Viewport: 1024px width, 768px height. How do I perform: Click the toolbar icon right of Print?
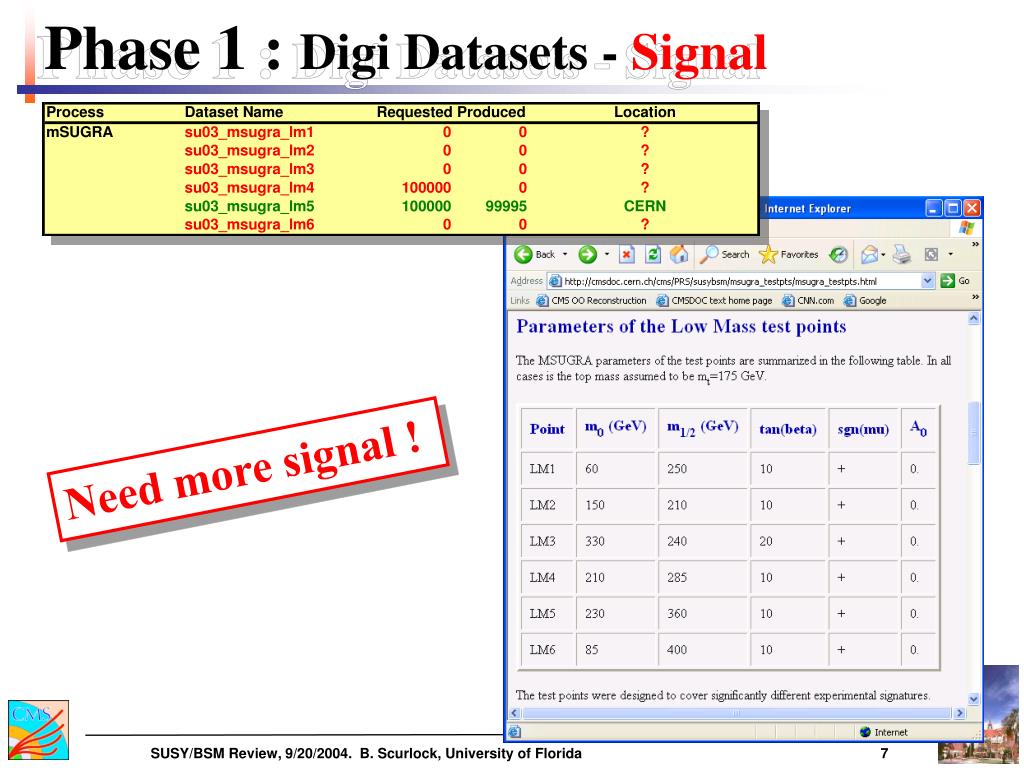click(x=932, y=255)
